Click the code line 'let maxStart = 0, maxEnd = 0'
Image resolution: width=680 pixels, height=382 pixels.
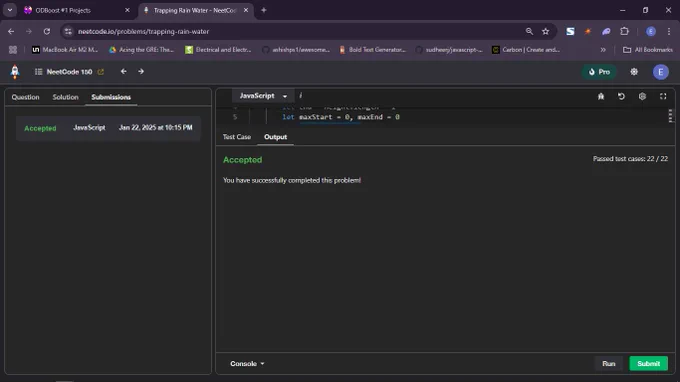[x=341, y=117]
